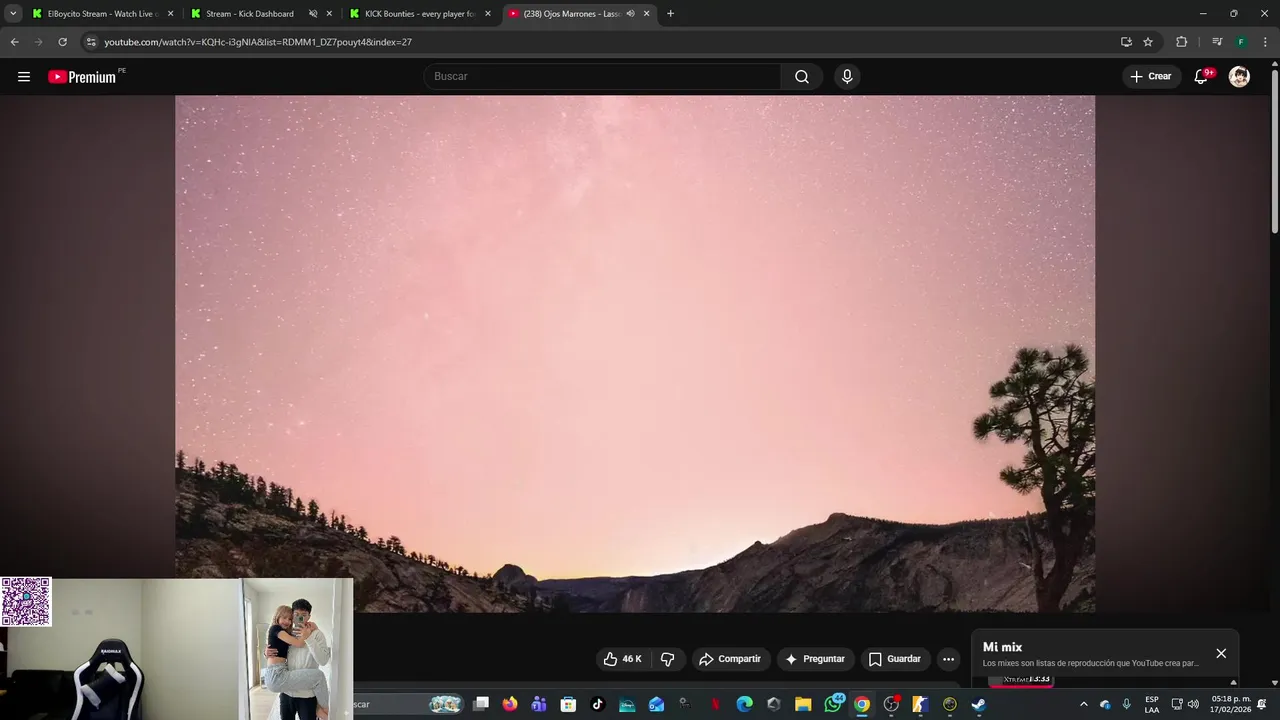1280x720 pixels.
Task: Switch to ElBoycito Stream tab
Action: point(103,14)
